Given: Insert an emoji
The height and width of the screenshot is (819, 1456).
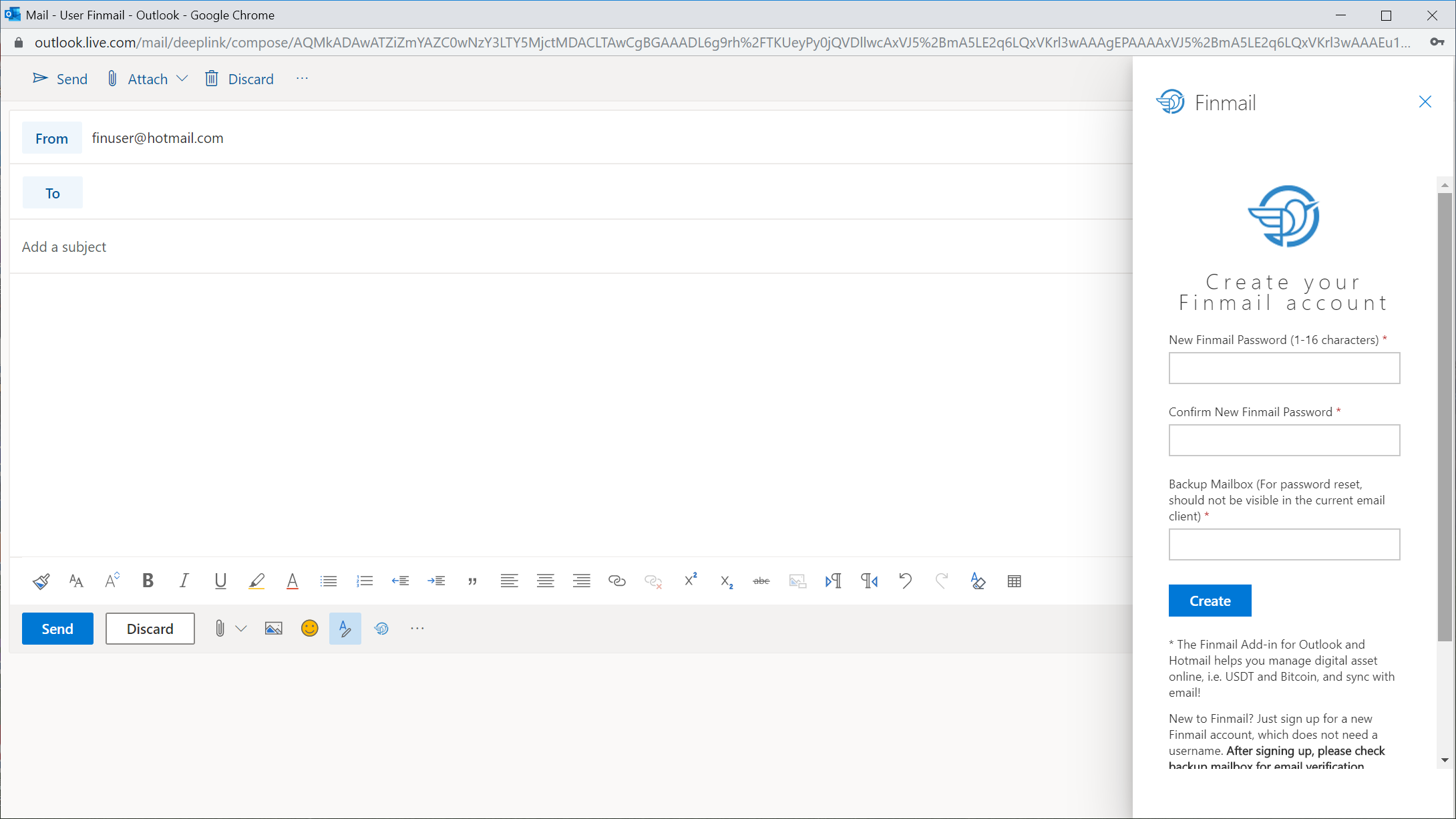Looking at the screenshot, I should (309, 628).
